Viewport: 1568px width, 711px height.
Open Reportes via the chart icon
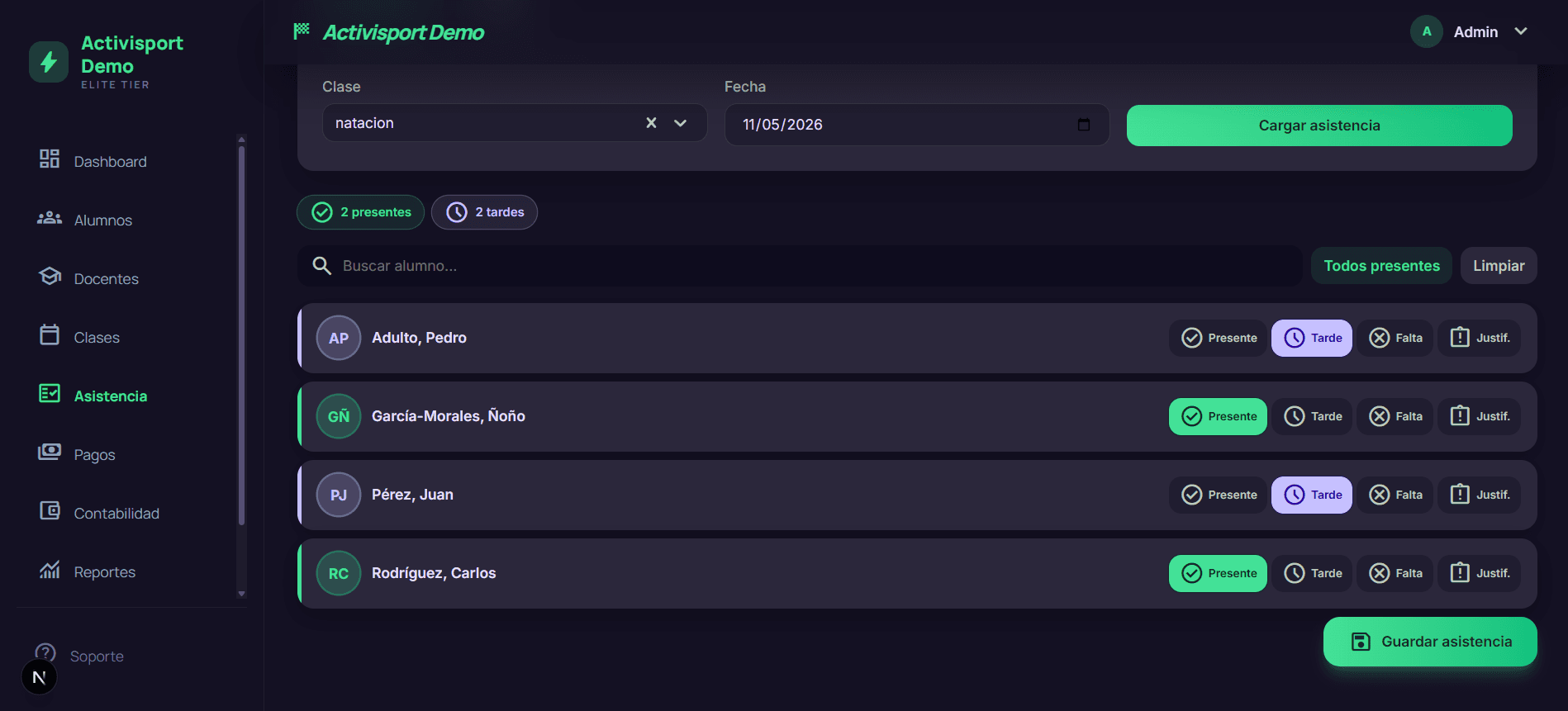pos(50,569)
